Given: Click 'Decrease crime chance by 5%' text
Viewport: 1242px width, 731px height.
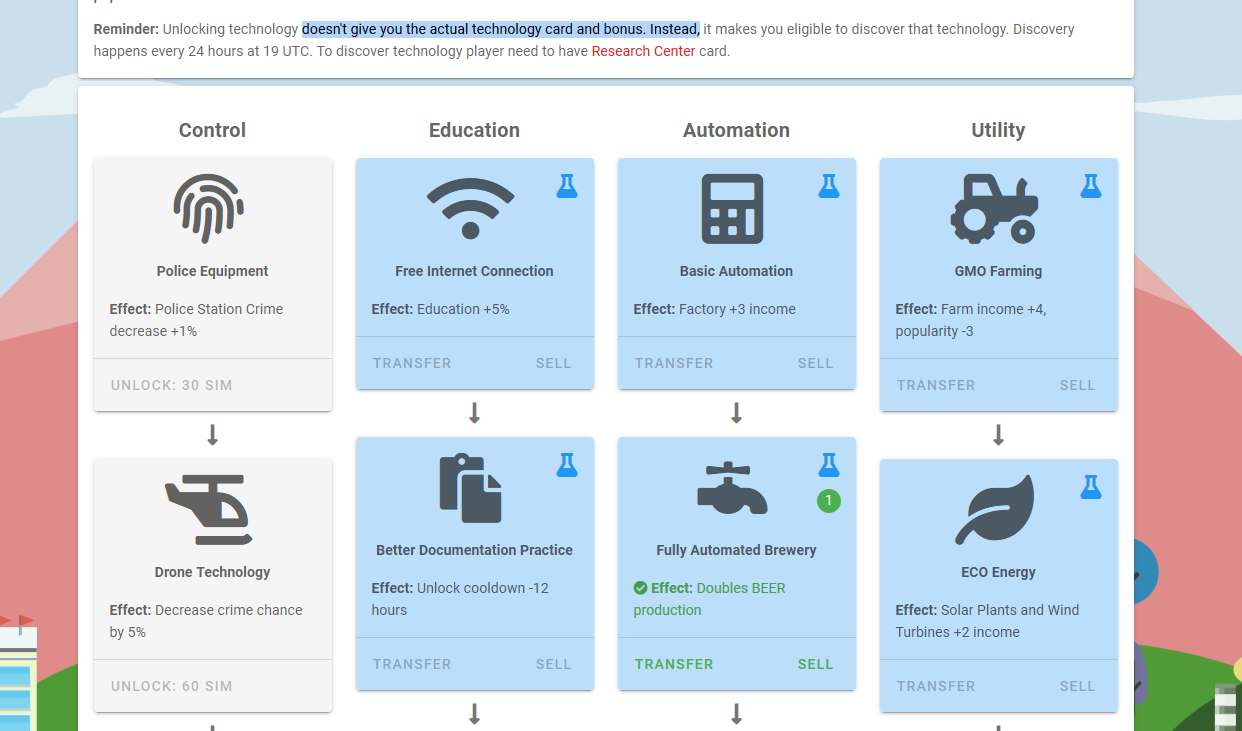Looking at the screenshot, I should click(x=206, y=621).
